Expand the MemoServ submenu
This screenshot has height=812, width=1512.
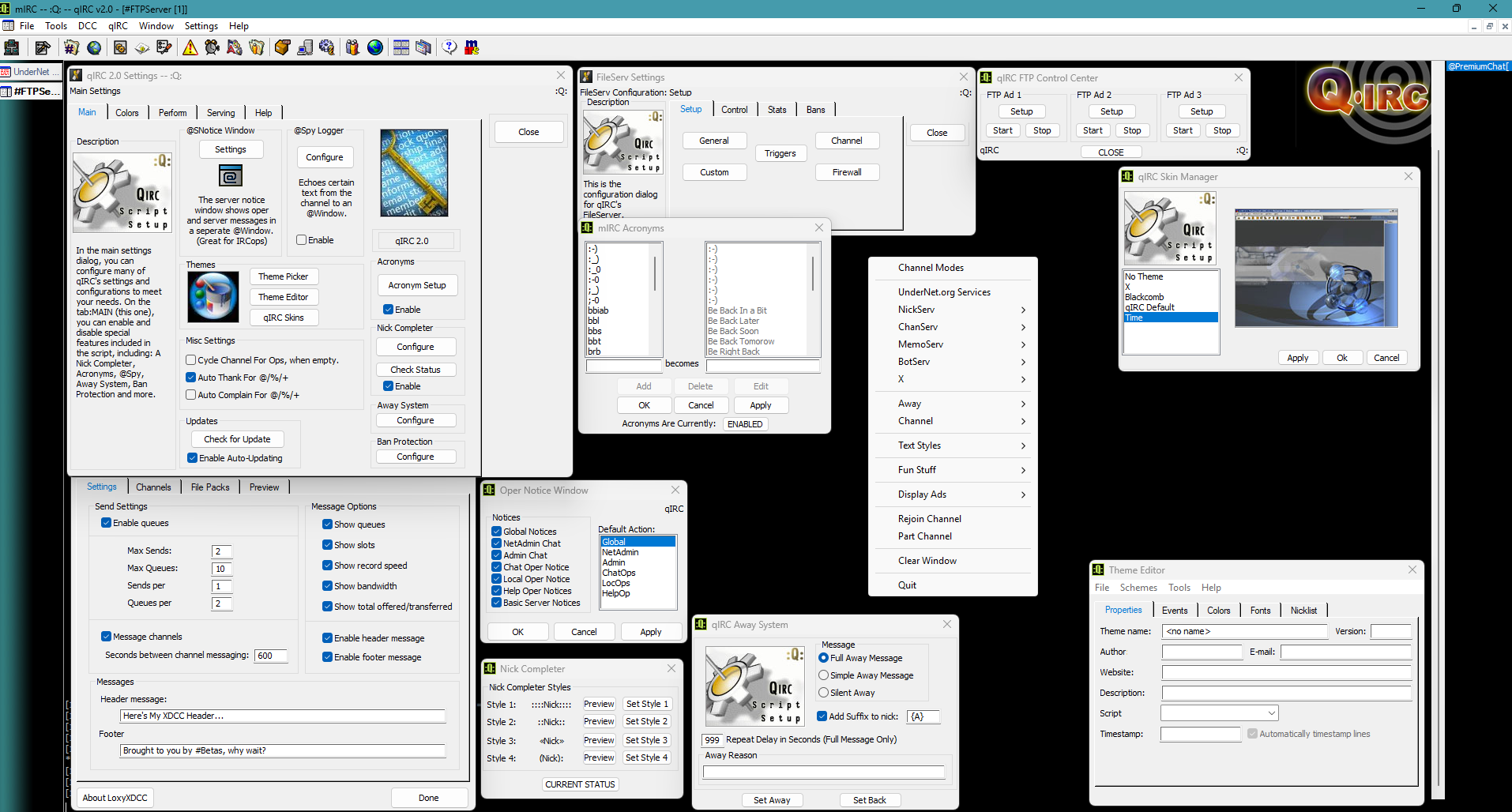(953, 344)
